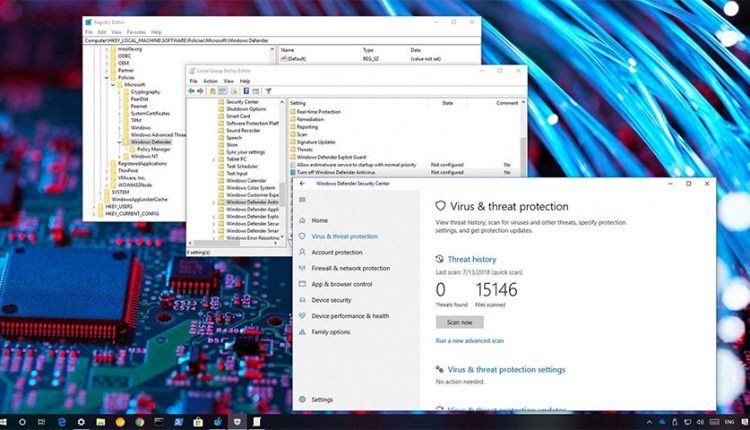Click the Account protection person icon
Screen dimensions: 750x430
302,252
